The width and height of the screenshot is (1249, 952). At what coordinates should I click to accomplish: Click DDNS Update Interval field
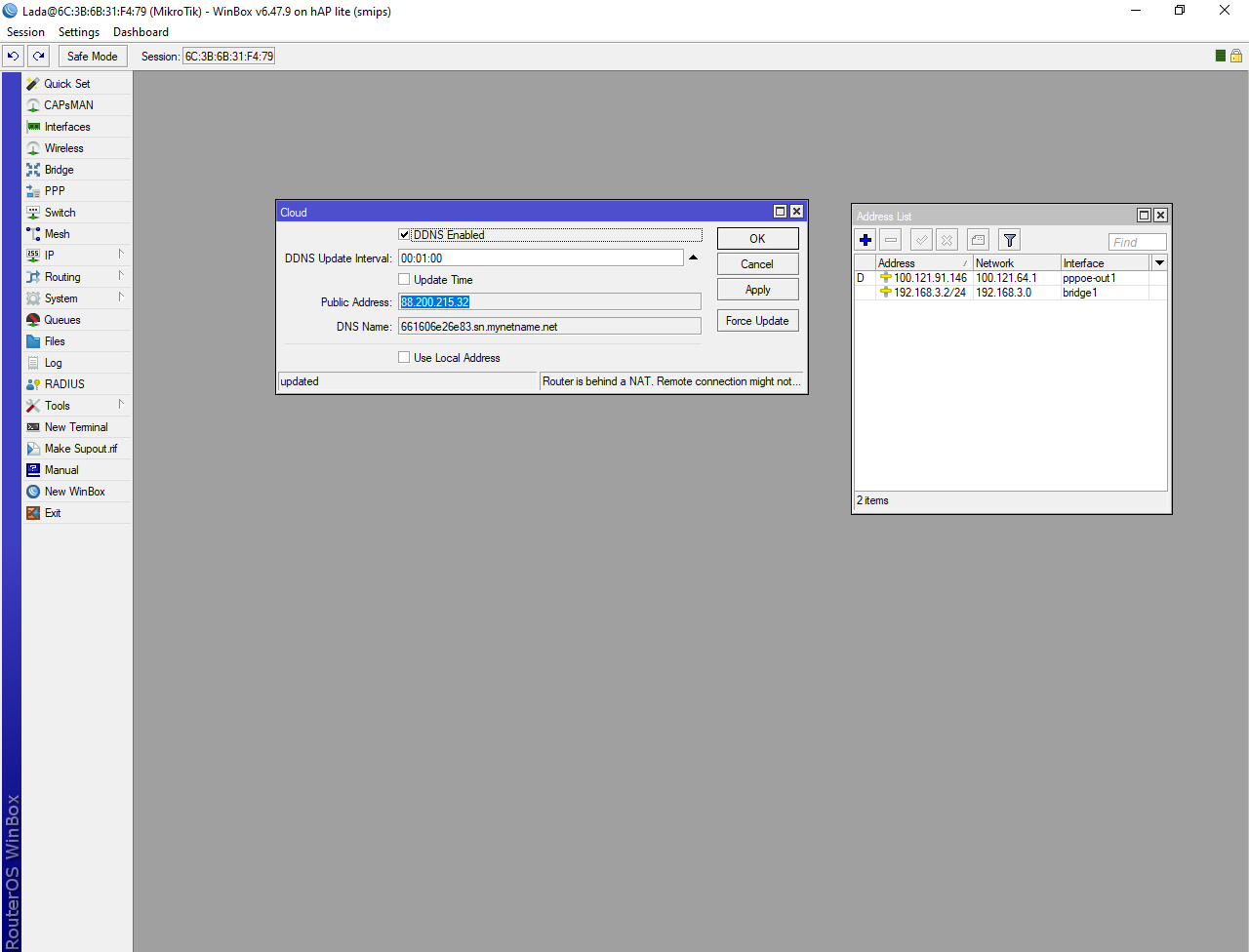542,258
